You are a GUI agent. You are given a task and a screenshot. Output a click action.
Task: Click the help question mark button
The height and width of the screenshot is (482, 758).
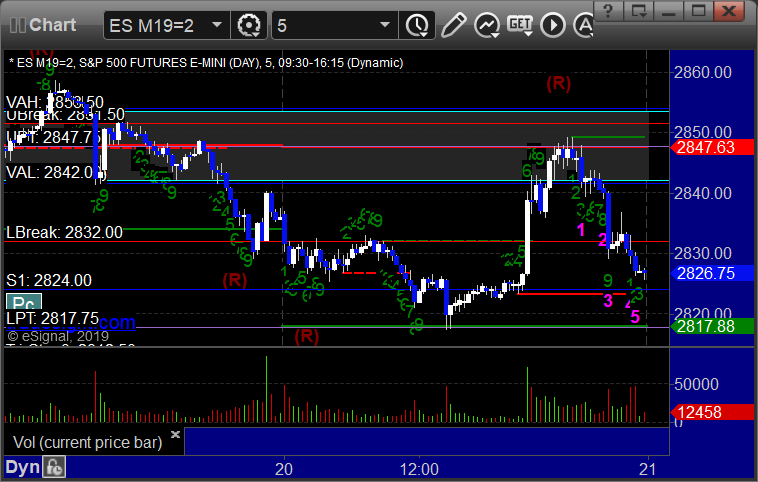[608, 11]
